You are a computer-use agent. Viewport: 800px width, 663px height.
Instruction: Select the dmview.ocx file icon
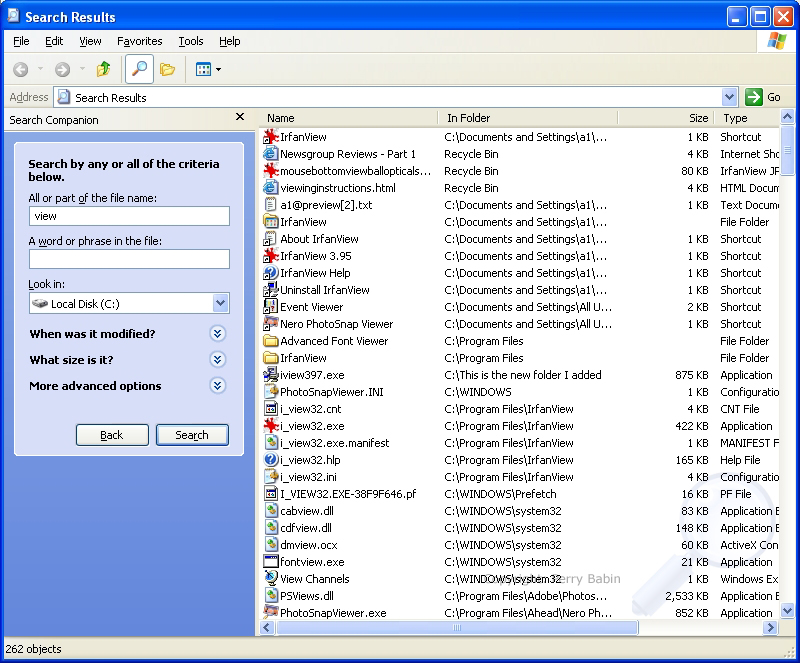click(x=270, y=545)
